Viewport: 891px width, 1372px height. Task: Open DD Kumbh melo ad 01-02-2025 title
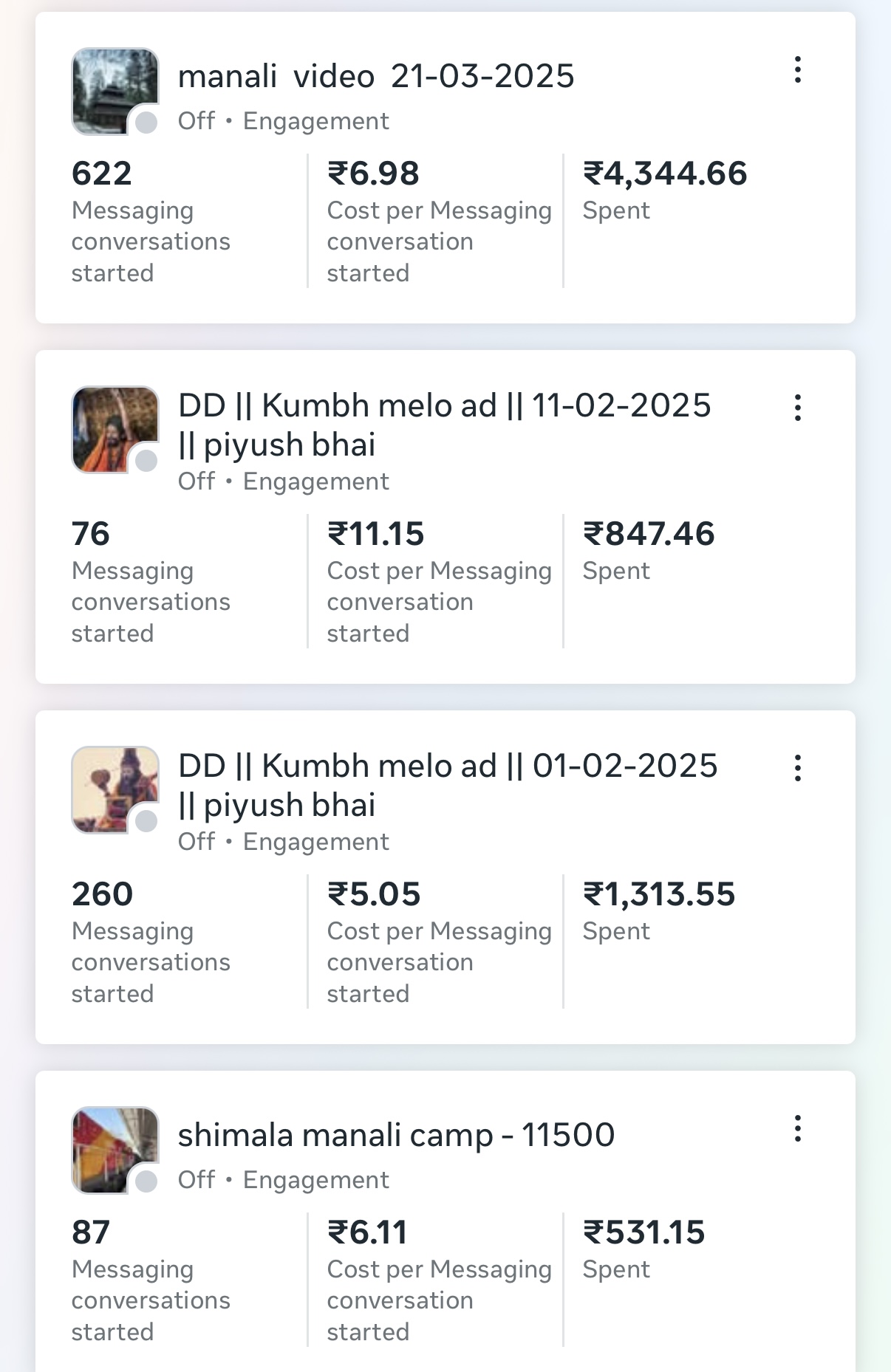[447, 785]
